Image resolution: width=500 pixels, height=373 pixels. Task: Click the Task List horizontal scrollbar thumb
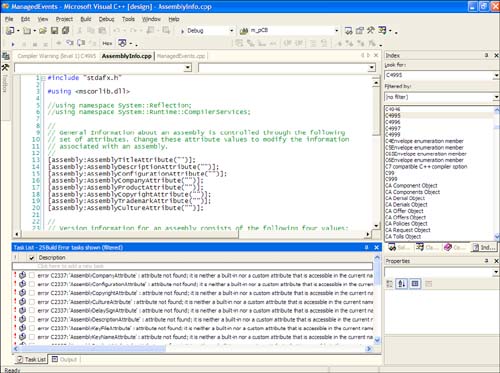(92, 349)
